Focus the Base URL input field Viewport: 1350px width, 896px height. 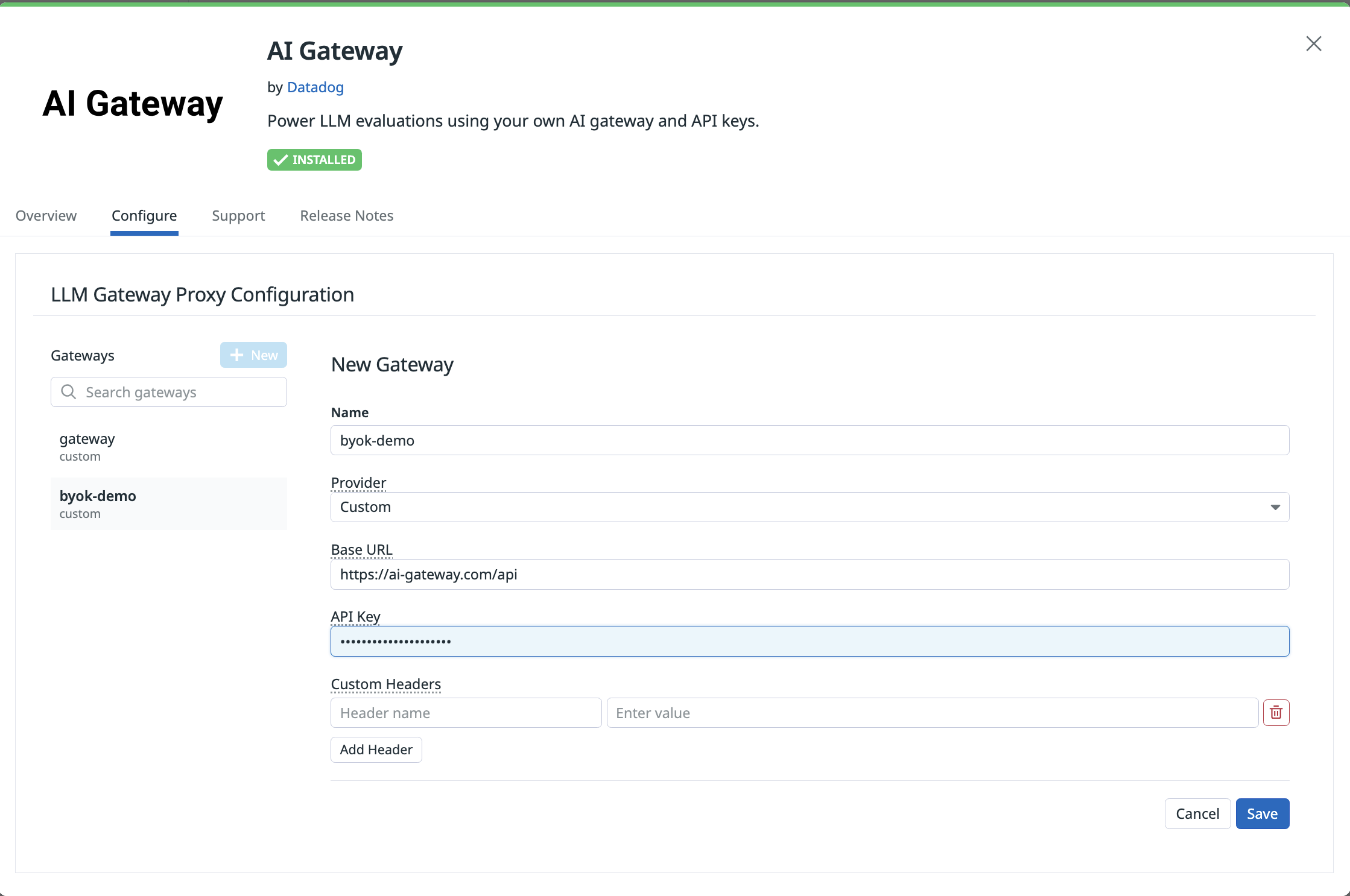tap(810, 574)
